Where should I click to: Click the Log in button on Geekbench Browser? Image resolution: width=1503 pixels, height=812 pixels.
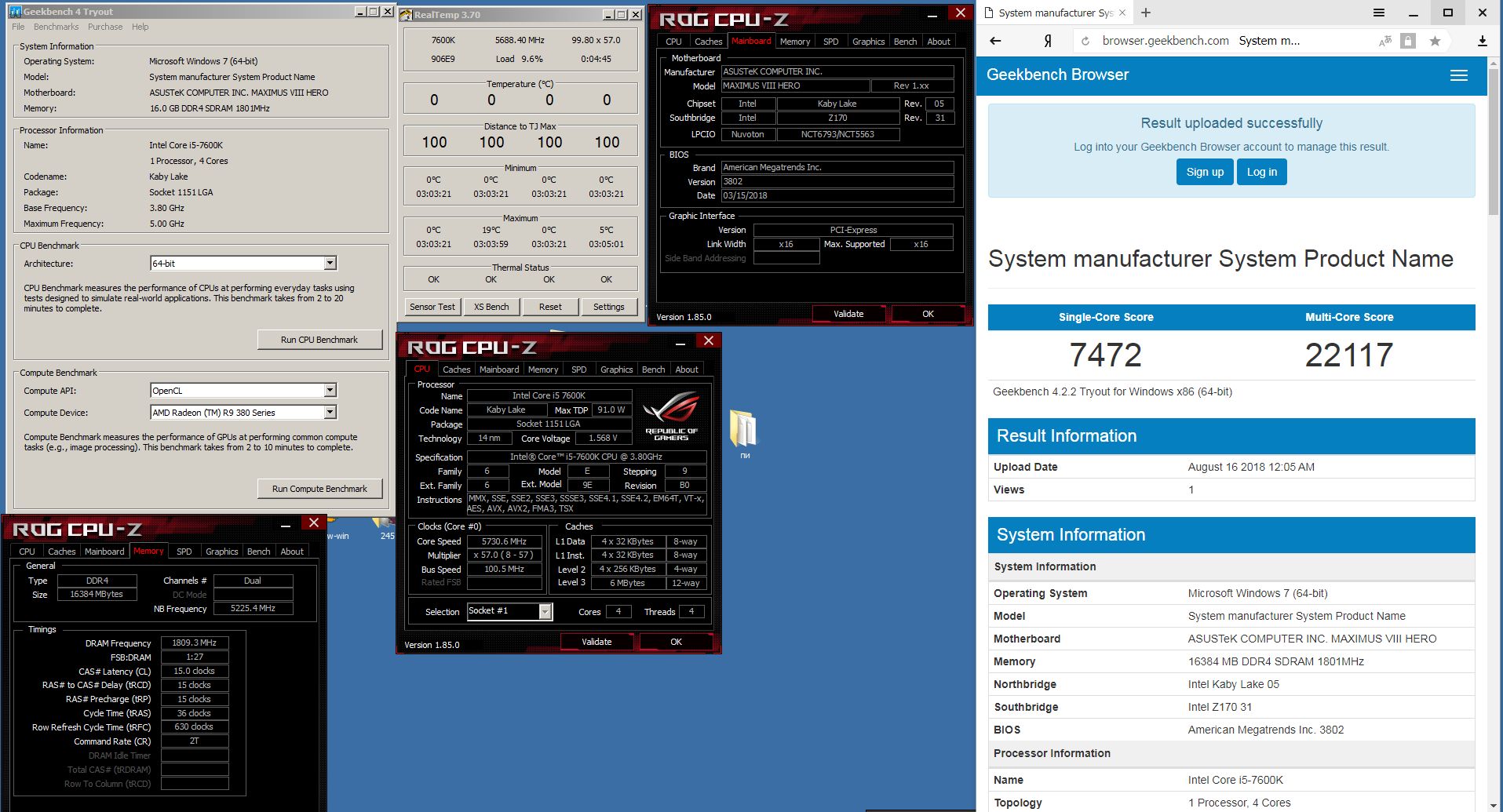pos(1262,172)
